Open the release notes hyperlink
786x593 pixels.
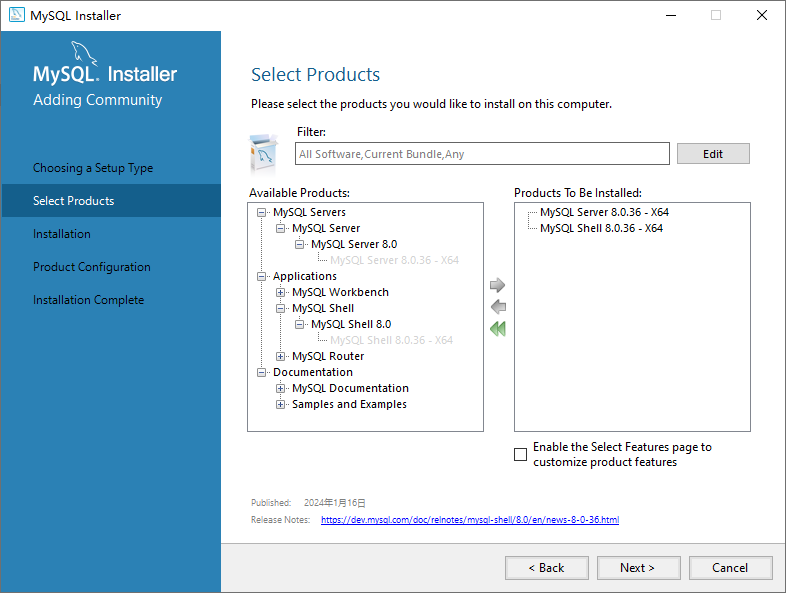(x=470, y=520)
